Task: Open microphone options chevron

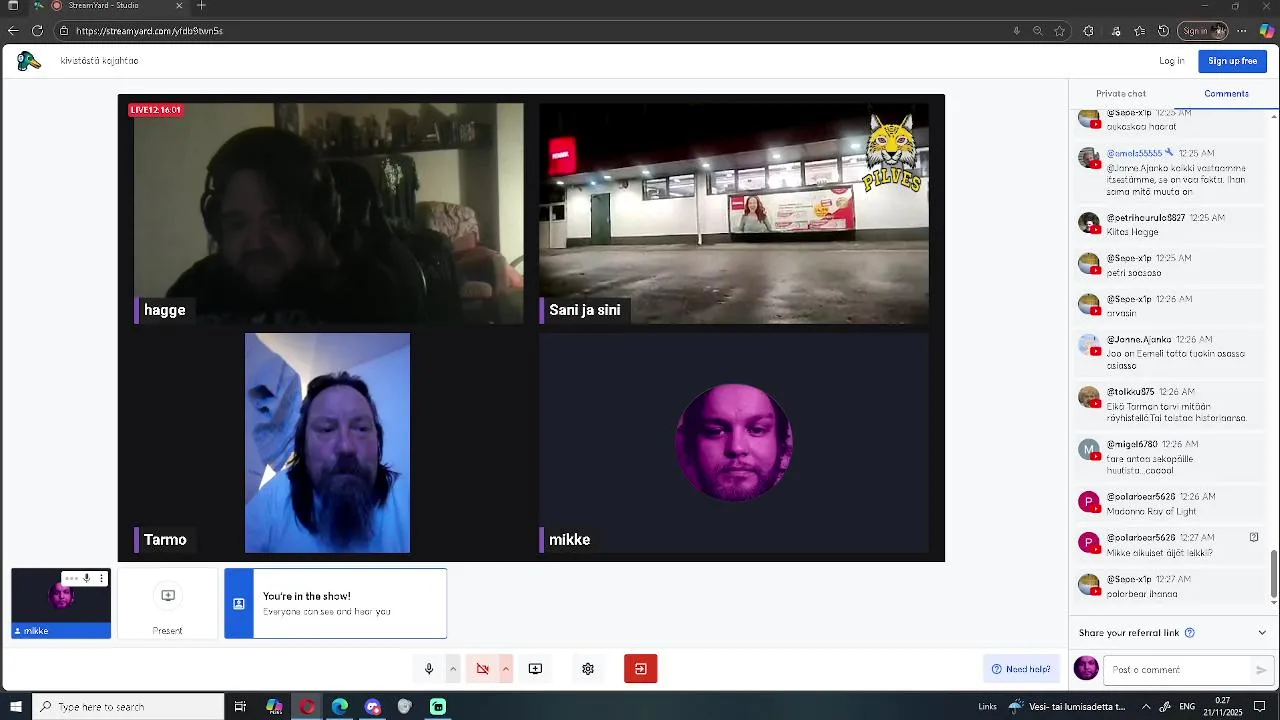Action: coord(453,669)
